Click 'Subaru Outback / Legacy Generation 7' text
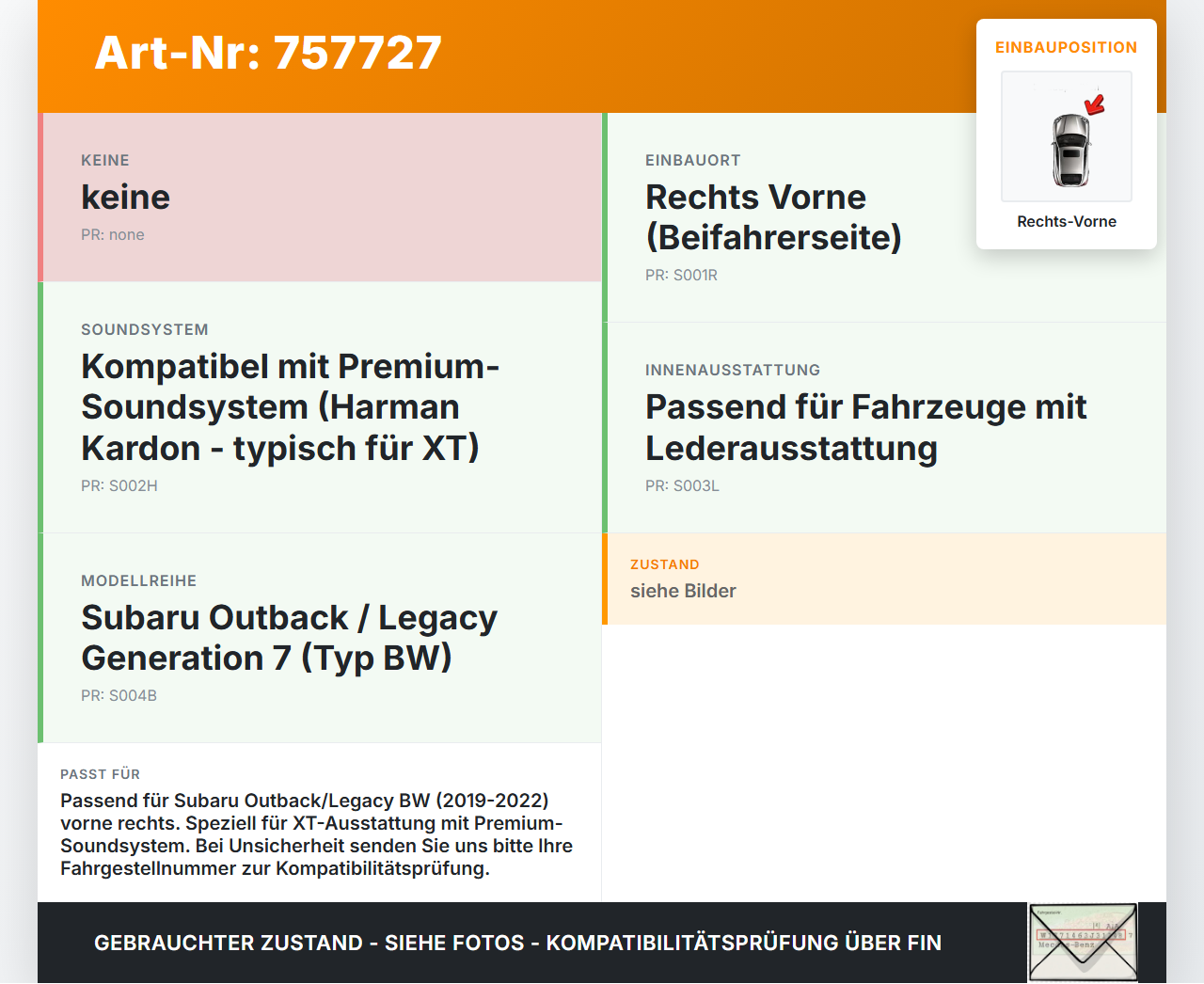Screen dimensions: 1204x984 coord(289,638)
